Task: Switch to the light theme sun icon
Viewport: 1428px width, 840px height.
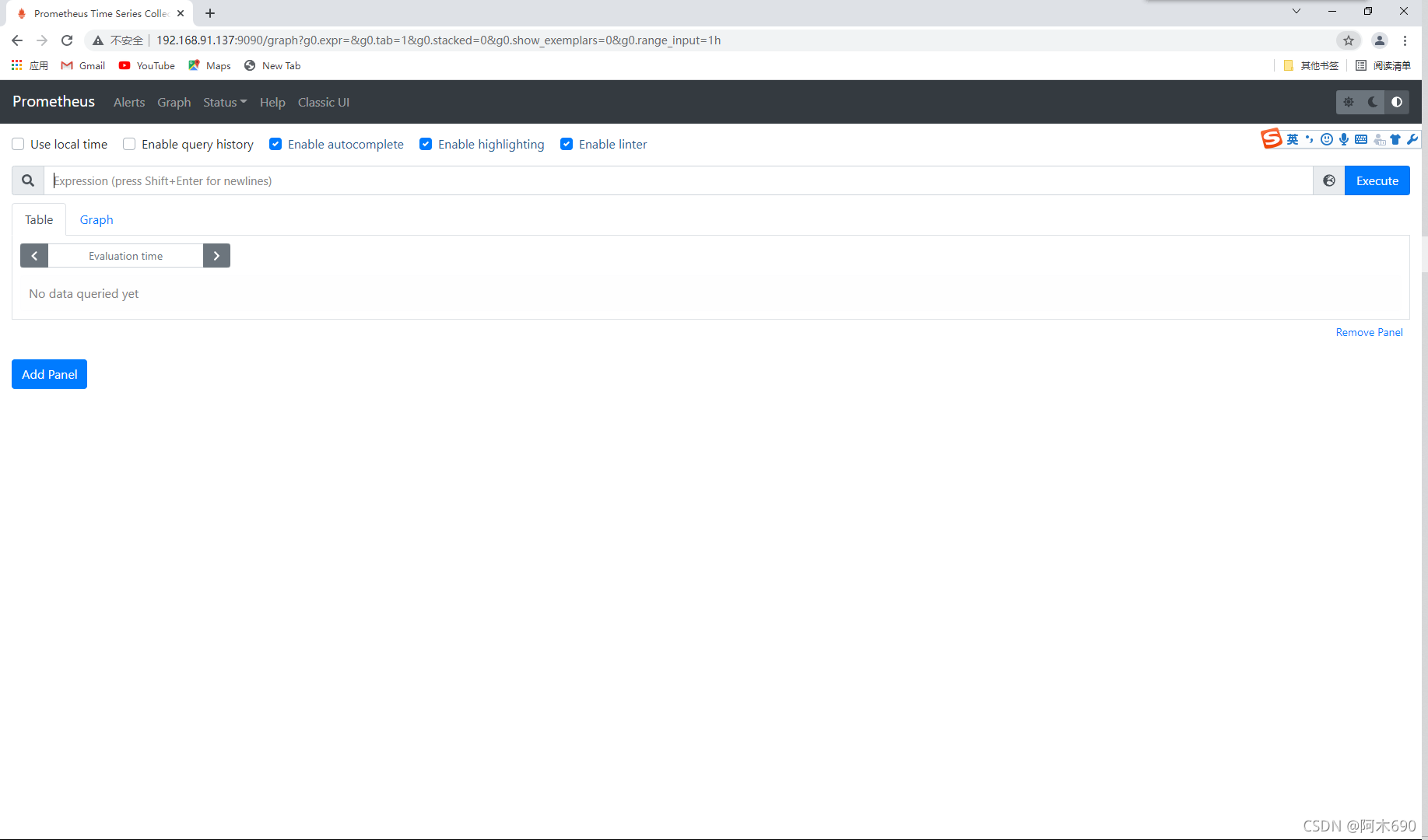Action: coord(1349,102)
